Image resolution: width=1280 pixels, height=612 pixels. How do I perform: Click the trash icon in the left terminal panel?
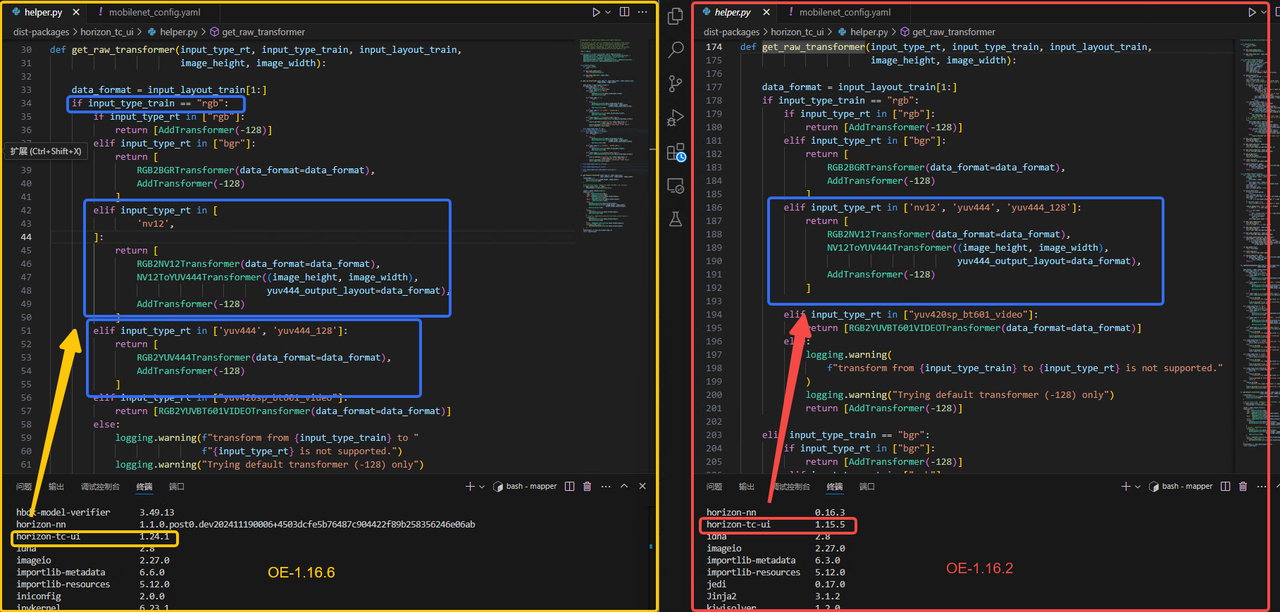tap(587, 487)
